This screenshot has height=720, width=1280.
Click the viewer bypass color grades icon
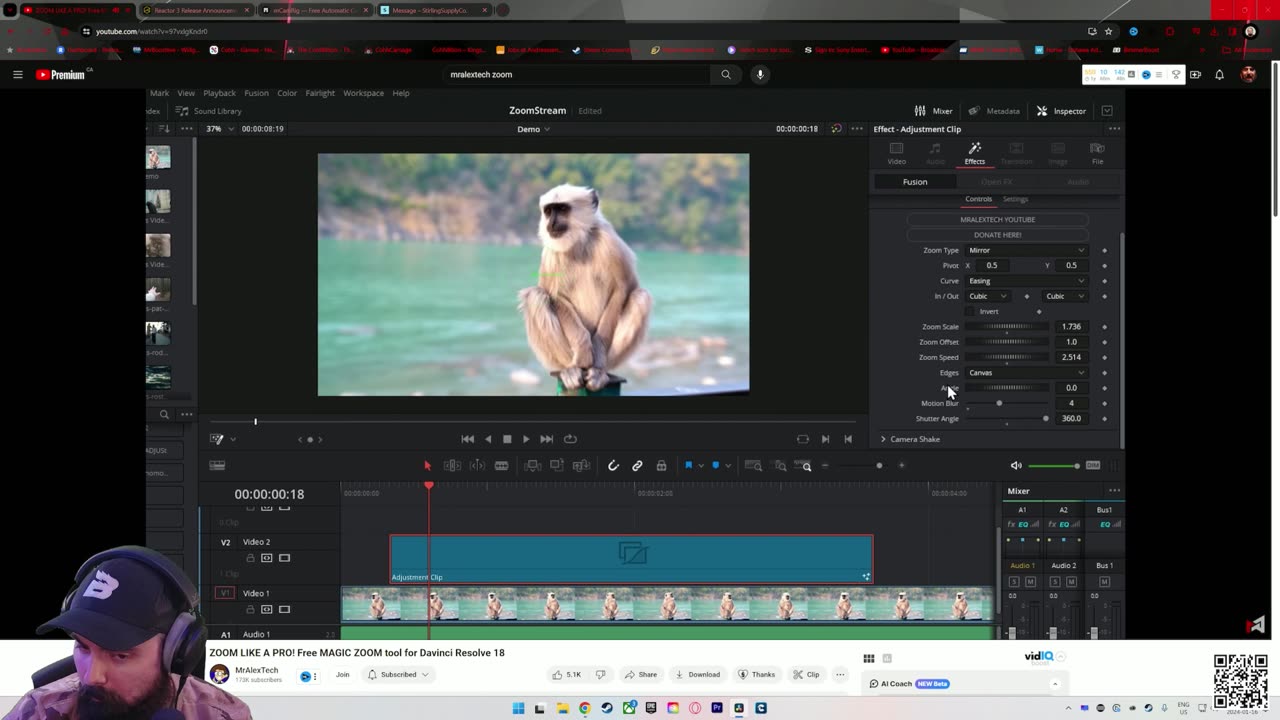point(836,129)
